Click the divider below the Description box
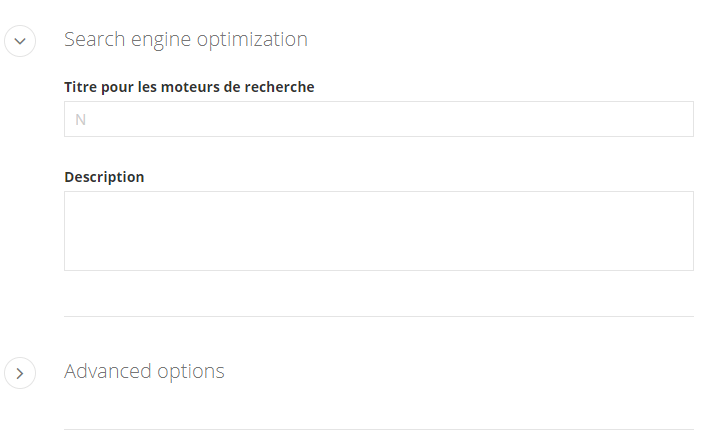Screen dimensions: 716x446 pyautogui.click(x=378, y=316)
